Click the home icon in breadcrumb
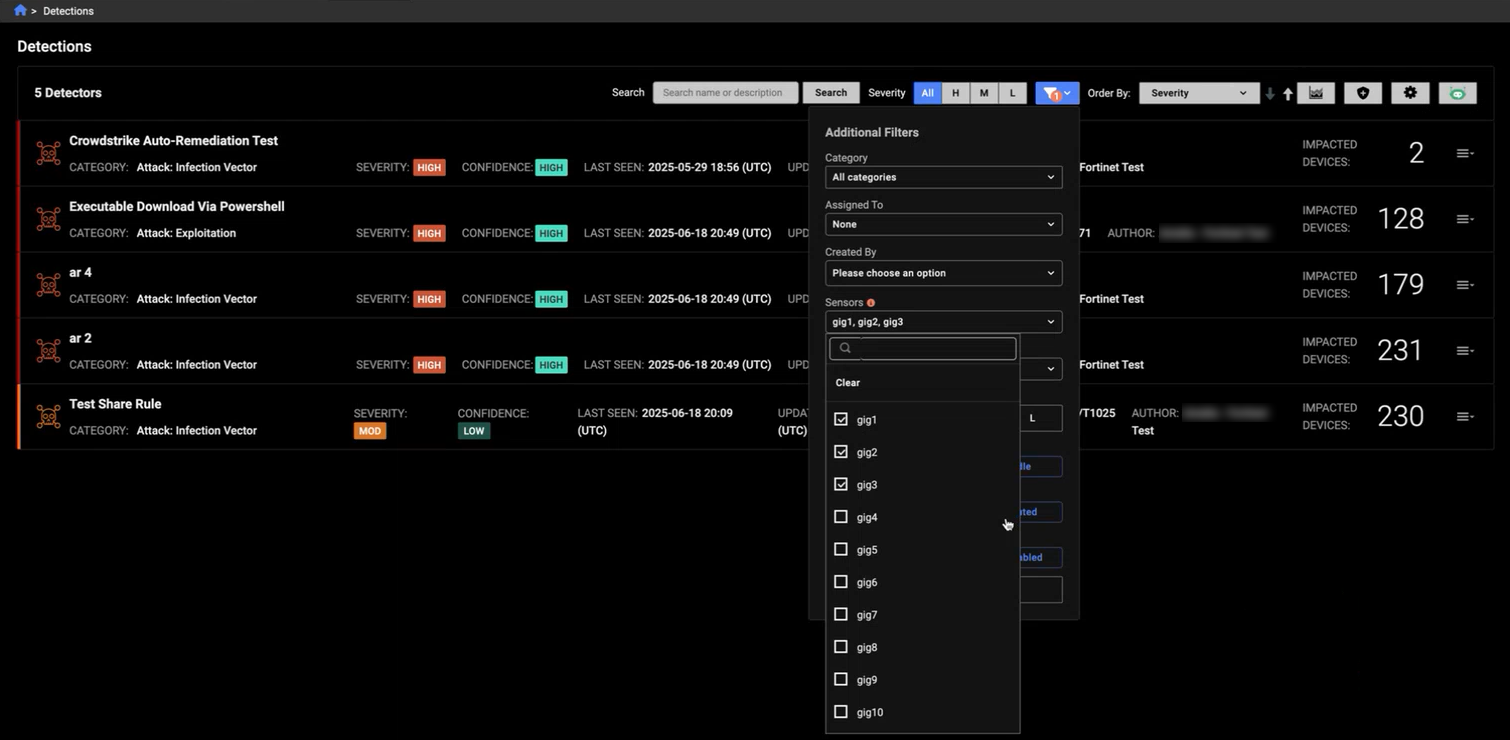Screen dimensions: 1510x740 (x=20, y=10)
